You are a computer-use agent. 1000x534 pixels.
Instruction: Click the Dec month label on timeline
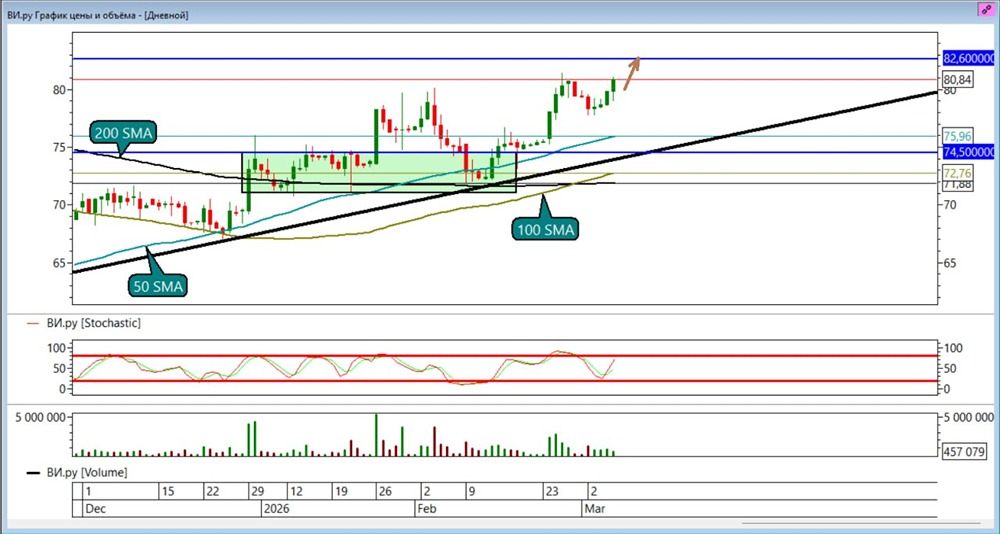[x=96, y=509]
